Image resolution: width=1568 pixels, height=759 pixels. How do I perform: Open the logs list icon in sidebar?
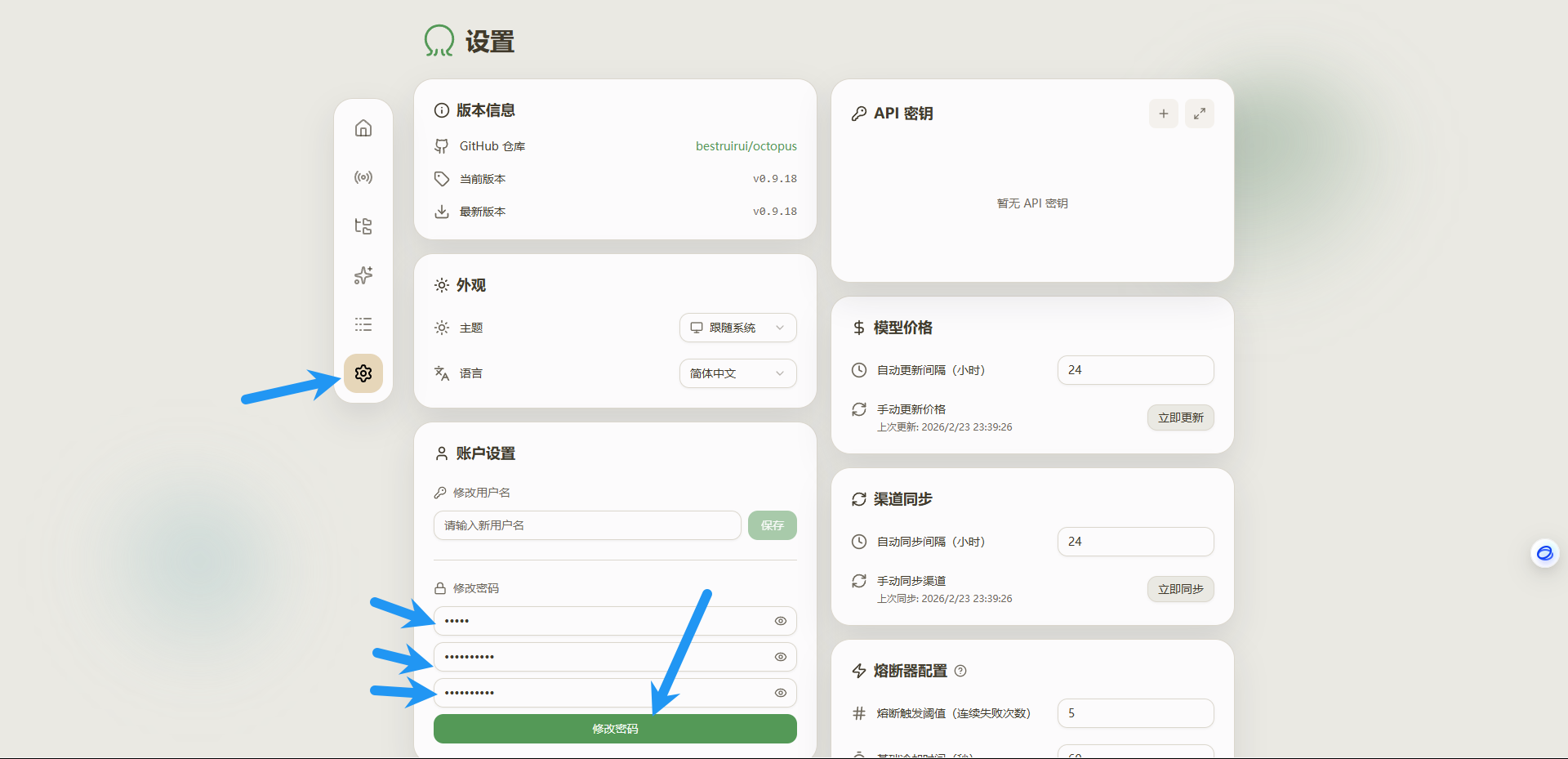(x=363, y=324)
